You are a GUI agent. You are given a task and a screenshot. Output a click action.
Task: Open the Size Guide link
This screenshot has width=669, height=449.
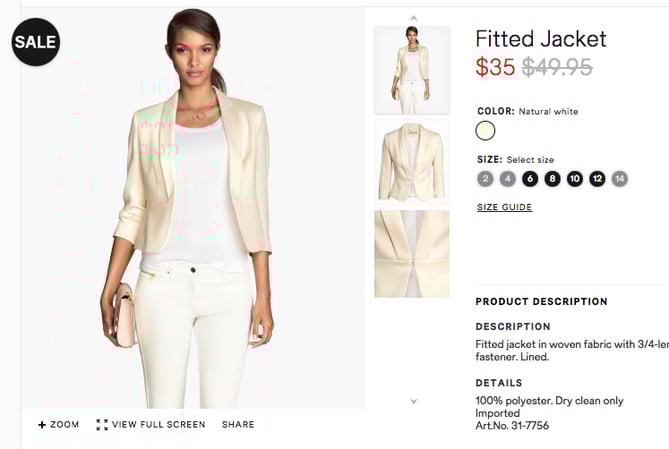click(x=504, y=208)
